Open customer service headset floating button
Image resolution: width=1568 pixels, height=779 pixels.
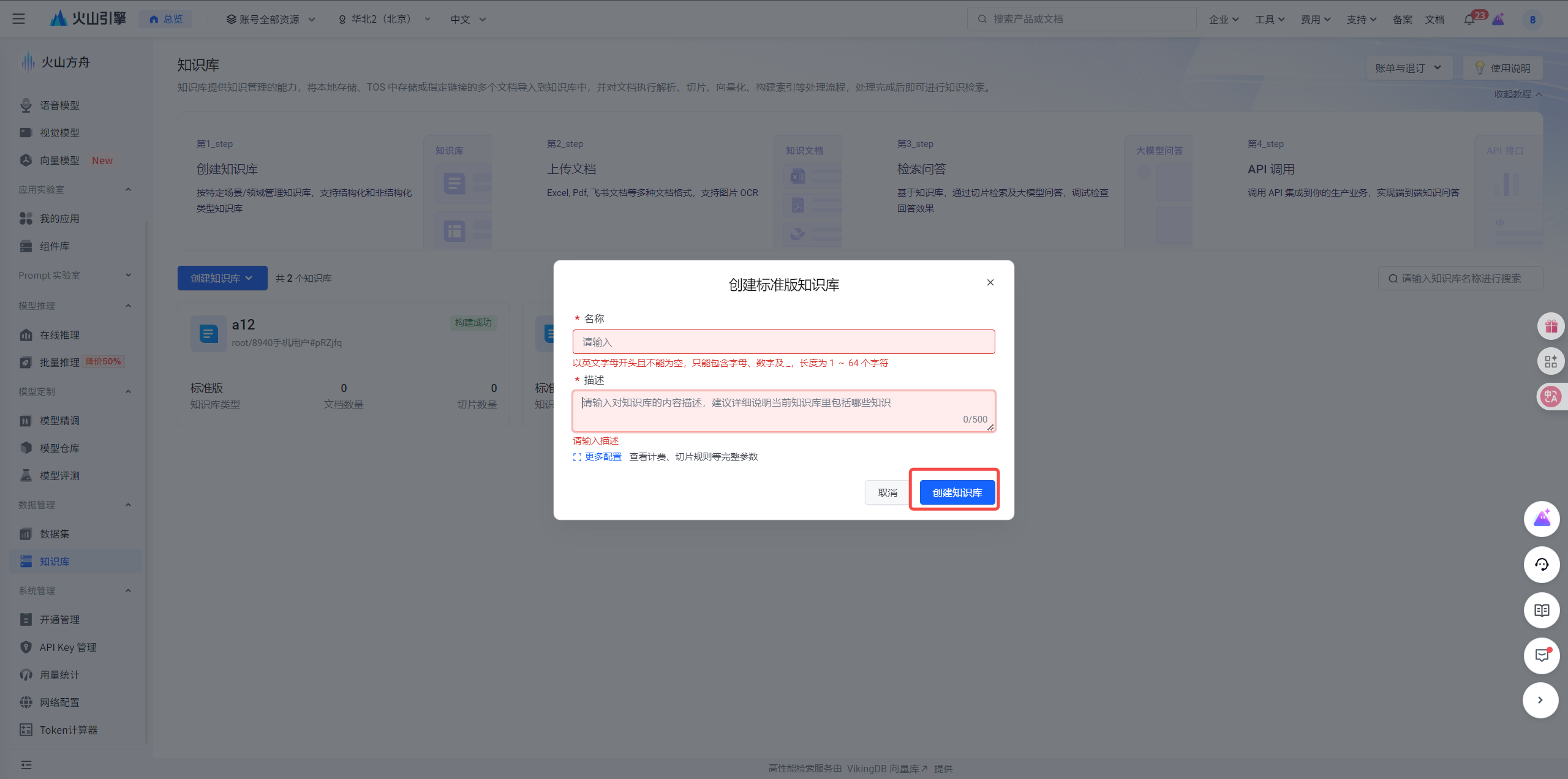pyautogui.click(x=1542, y=564)
